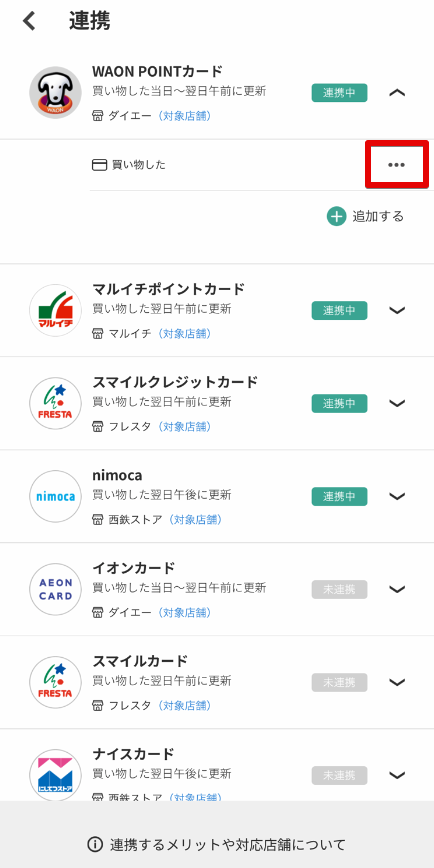Tap the info icon in bottom banner
This screenshot has width=434, height=868.
pyautogui.click(x=95, y=844)
